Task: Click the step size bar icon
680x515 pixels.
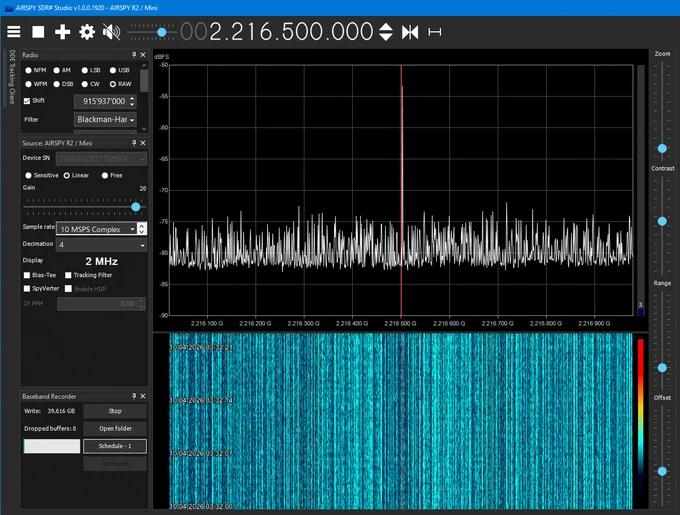Action: point(435,32)
